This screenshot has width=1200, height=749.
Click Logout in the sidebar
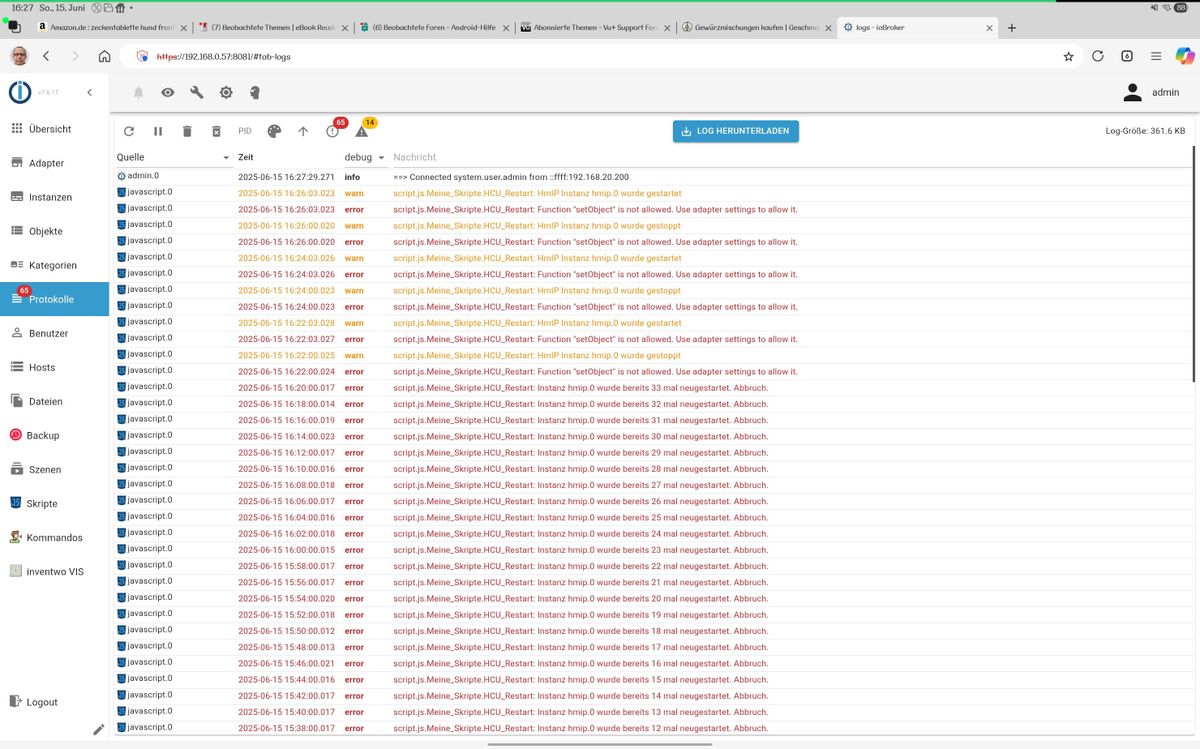coord(42,702)
